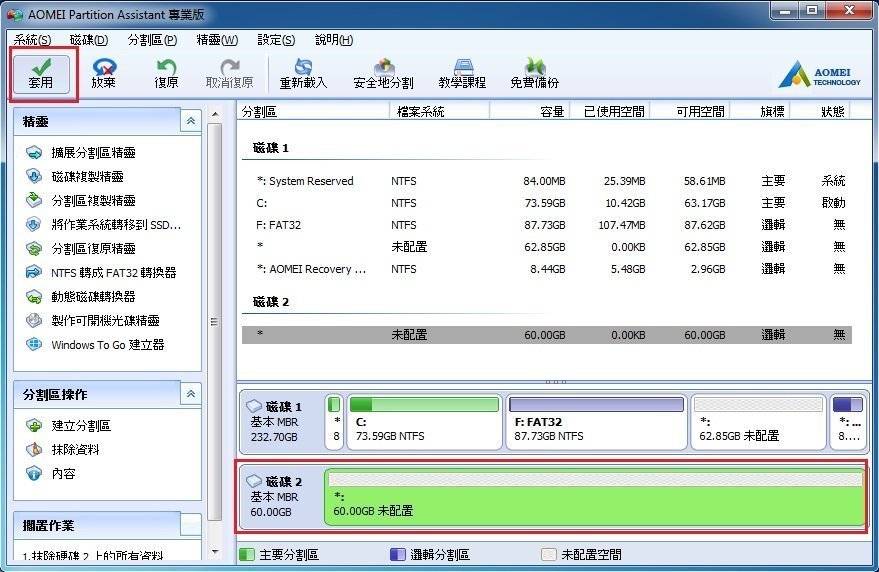The image size is (879, 572).
Task: Select the 62.85GB 未配置 row in list
Action: [x=547, y=247]
